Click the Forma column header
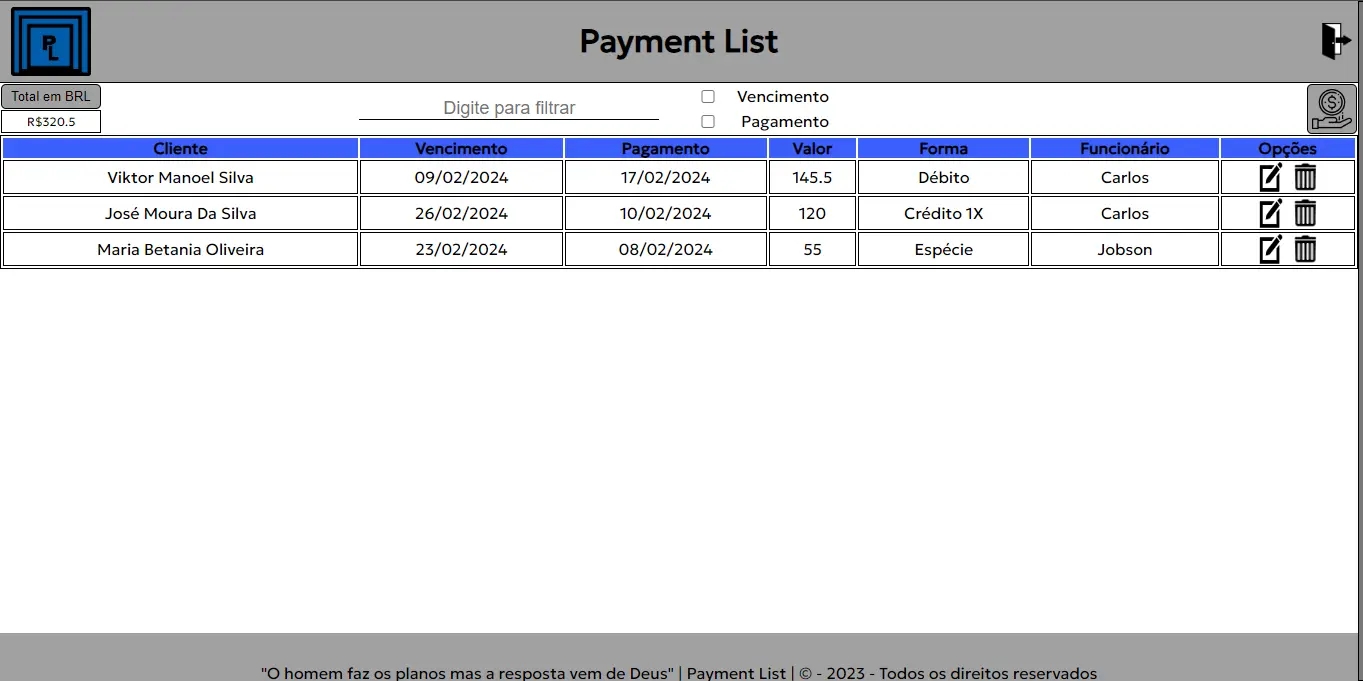The width and height of the screenshot is (1363, 681). click(x=943, y=148)
